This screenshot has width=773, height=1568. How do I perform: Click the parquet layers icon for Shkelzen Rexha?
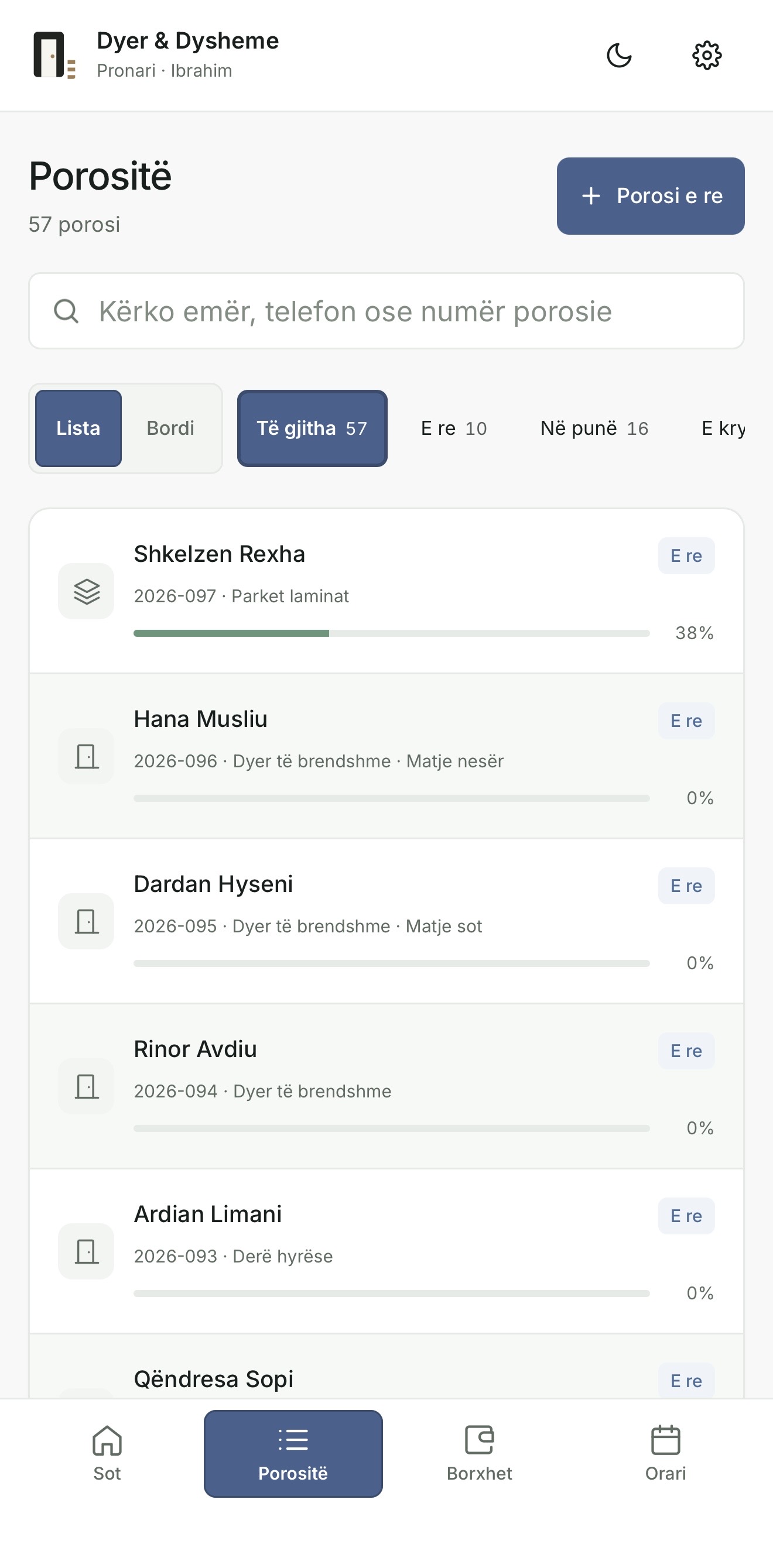pyautogui.click(x=86, y=591)
